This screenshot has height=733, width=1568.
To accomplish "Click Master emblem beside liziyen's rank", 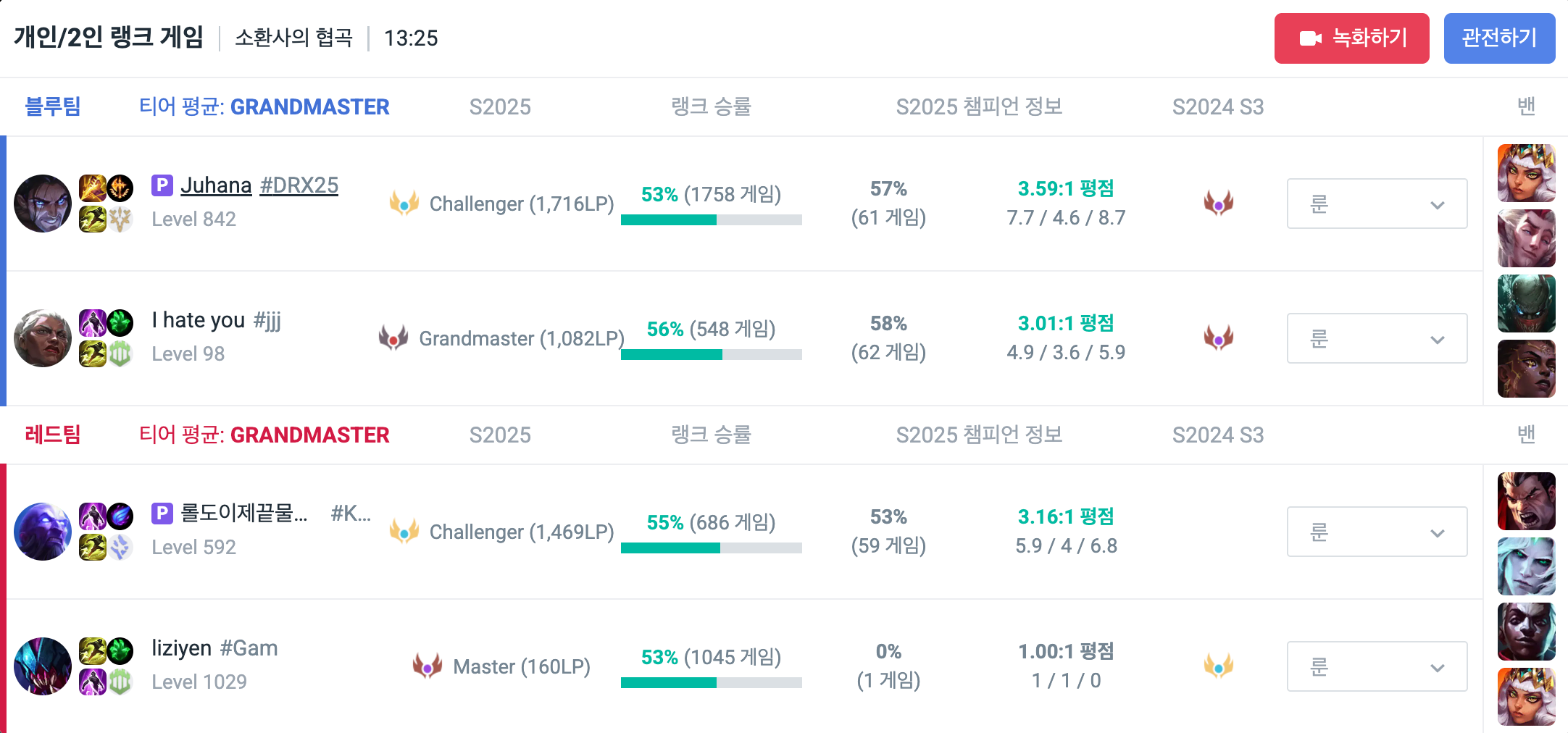I will coord(428,666).
